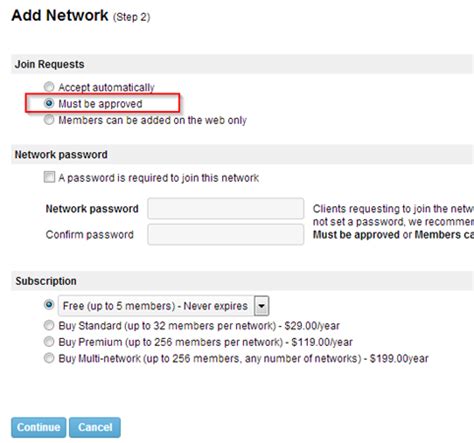The height and width of the screenshot is (443, 474).
Task: Click into the Confirm password field
Action: [226, 234]
